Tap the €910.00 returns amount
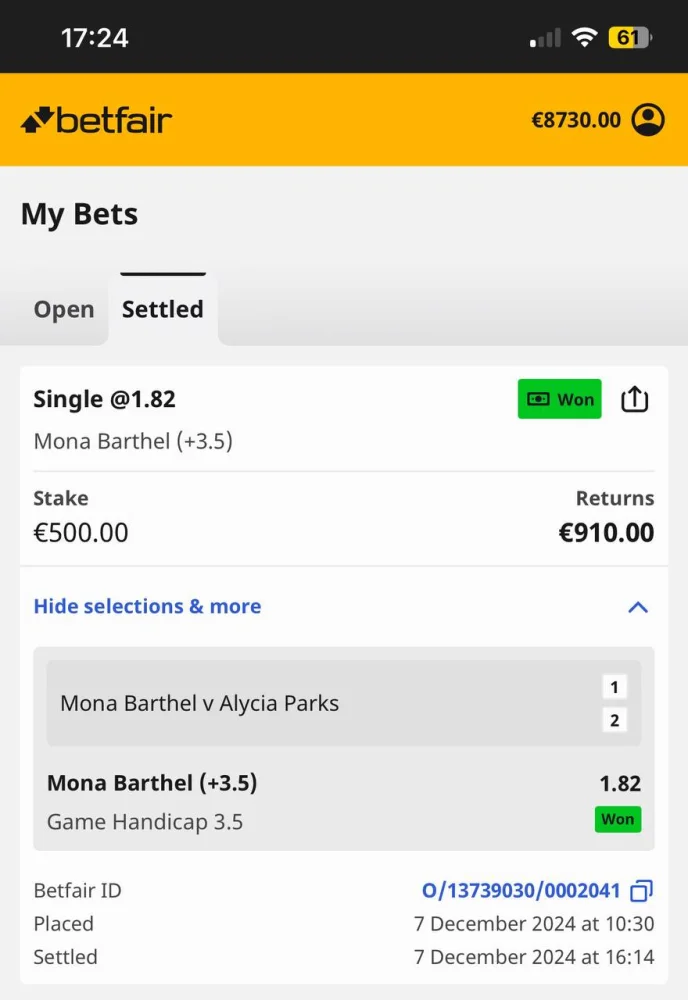 coord(606,532)
